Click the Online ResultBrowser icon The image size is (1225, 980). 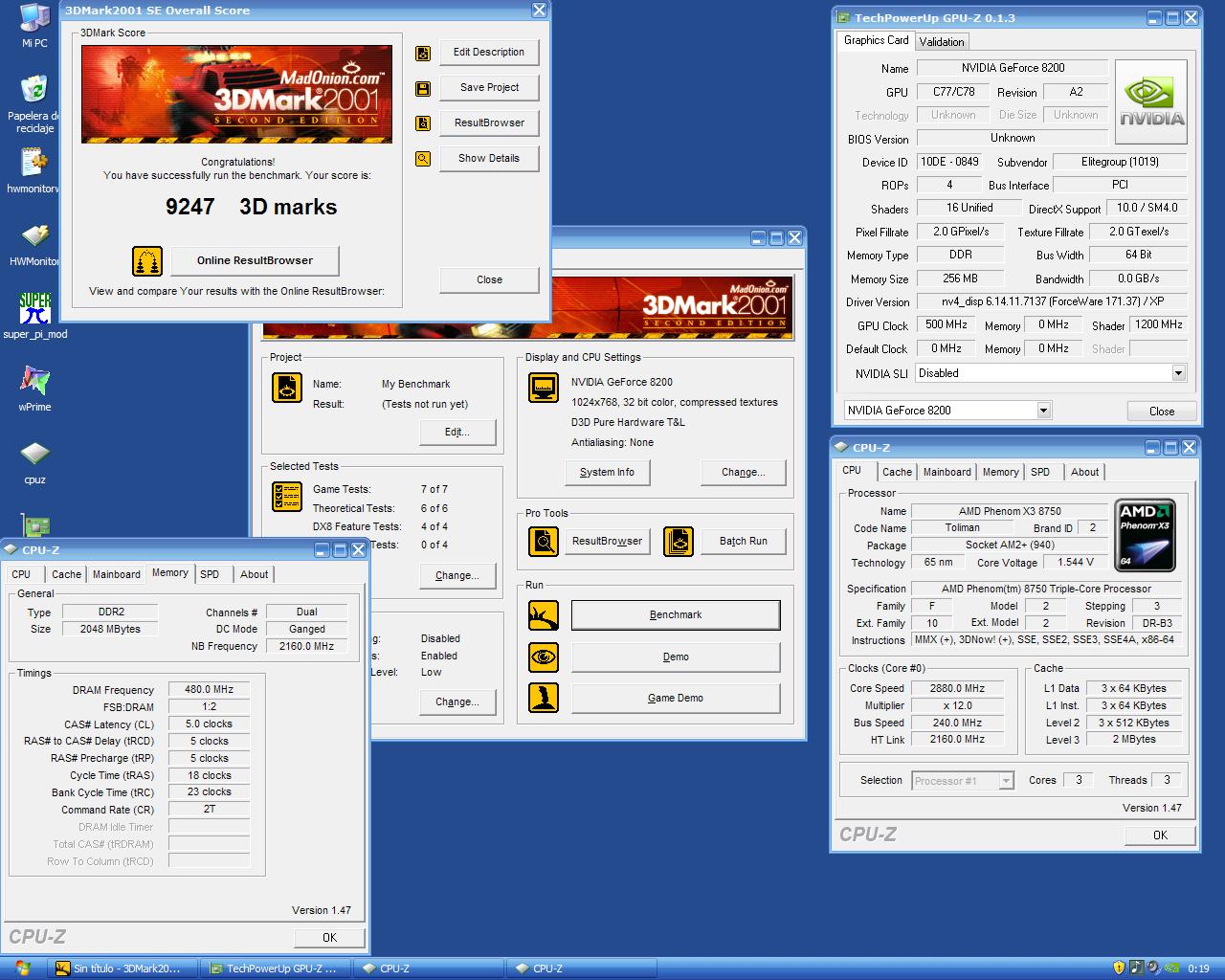146,260
